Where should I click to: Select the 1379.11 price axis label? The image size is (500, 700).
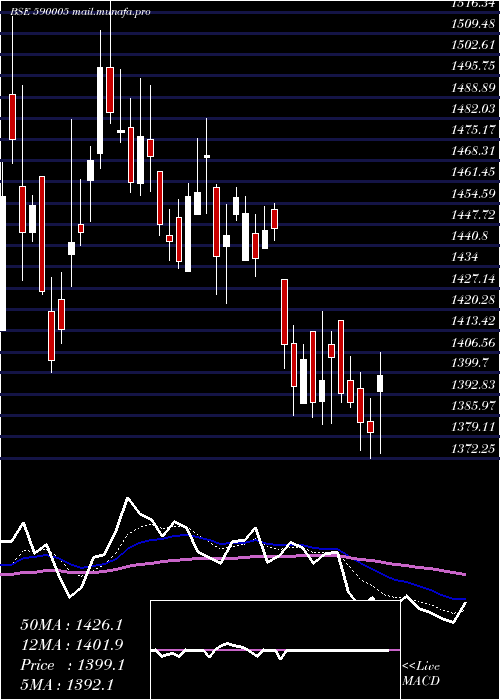[x=473, y=427]
